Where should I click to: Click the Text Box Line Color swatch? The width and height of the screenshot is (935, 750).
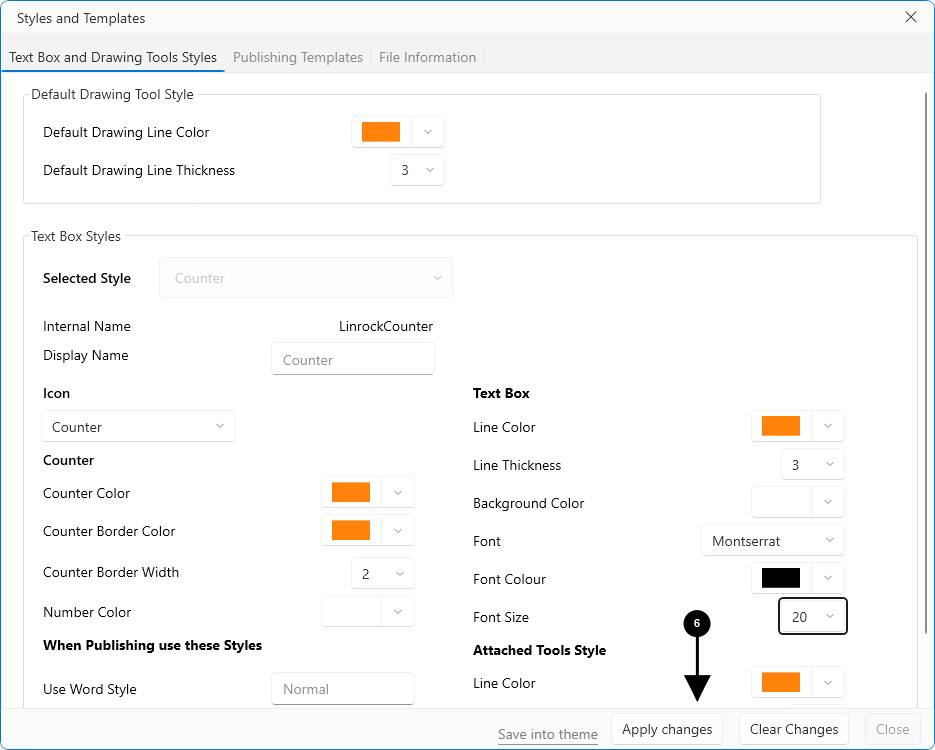point(781,427)
